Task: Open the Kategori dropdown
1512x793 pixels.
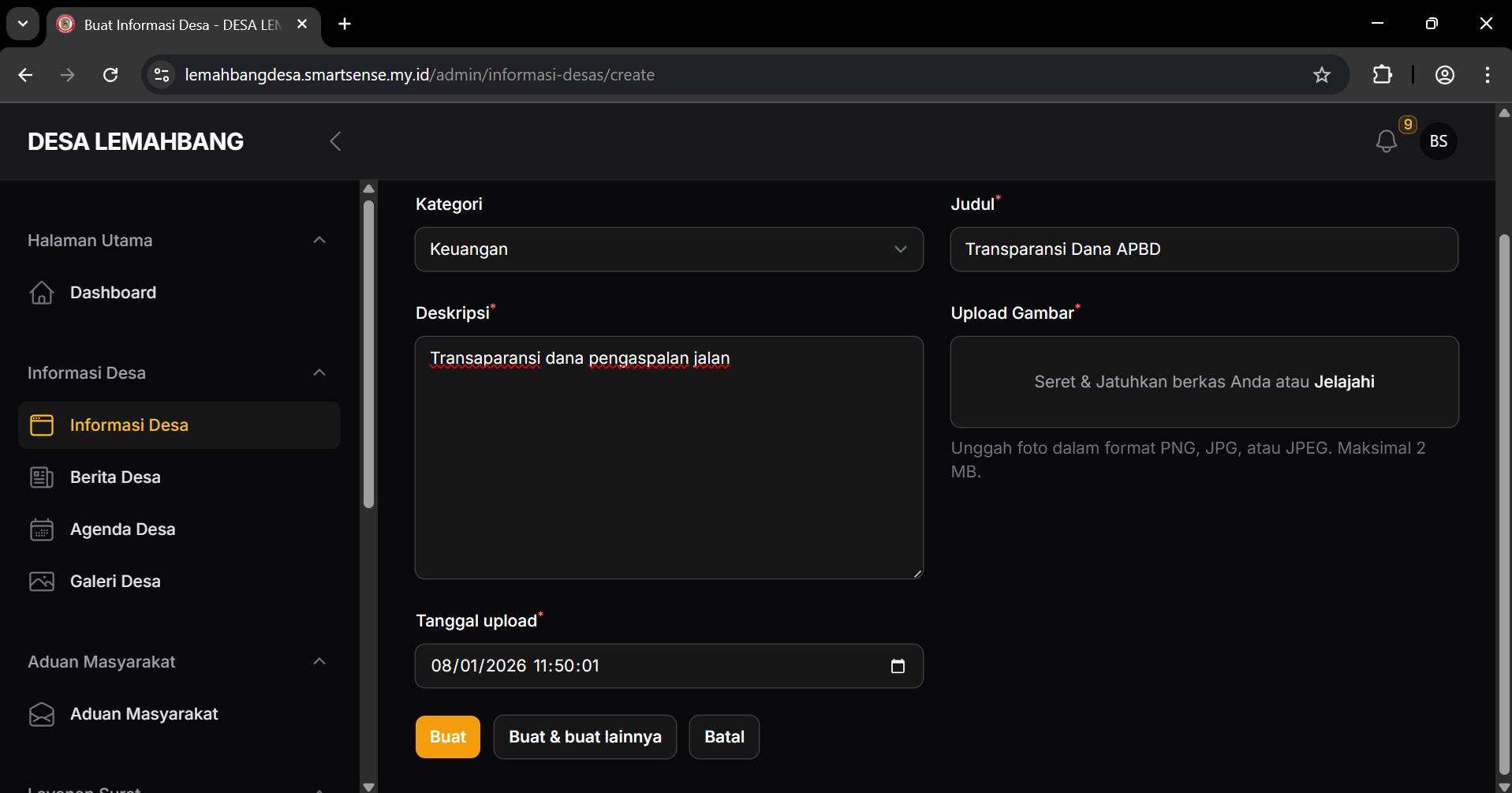Action: click(x=668, y=249)
